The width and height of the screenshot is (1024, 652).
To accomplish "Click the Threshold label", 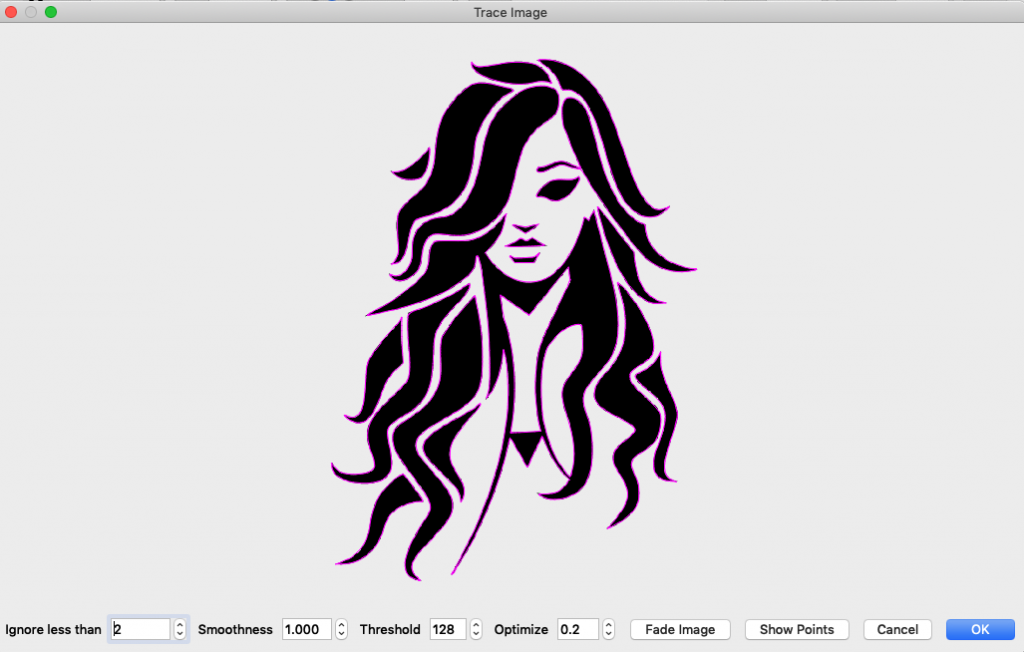I will 390,629.
